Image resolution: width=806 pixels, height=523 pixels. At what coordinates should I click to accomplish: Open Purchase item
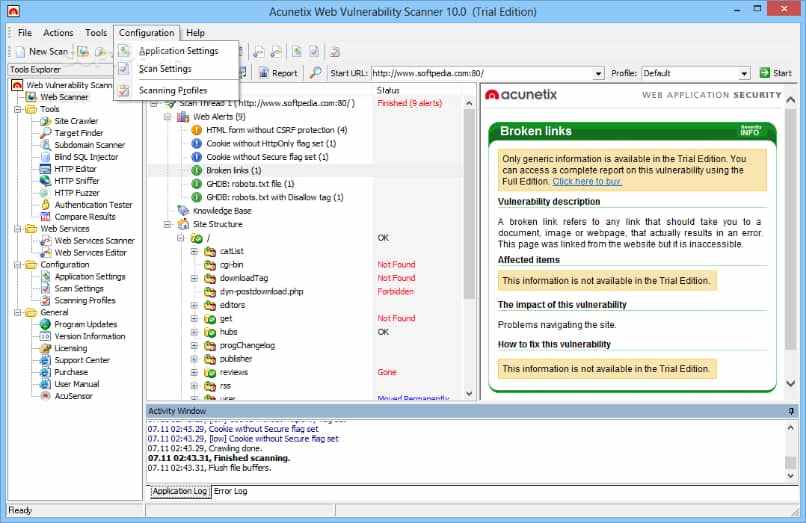[x=70, y=372]
